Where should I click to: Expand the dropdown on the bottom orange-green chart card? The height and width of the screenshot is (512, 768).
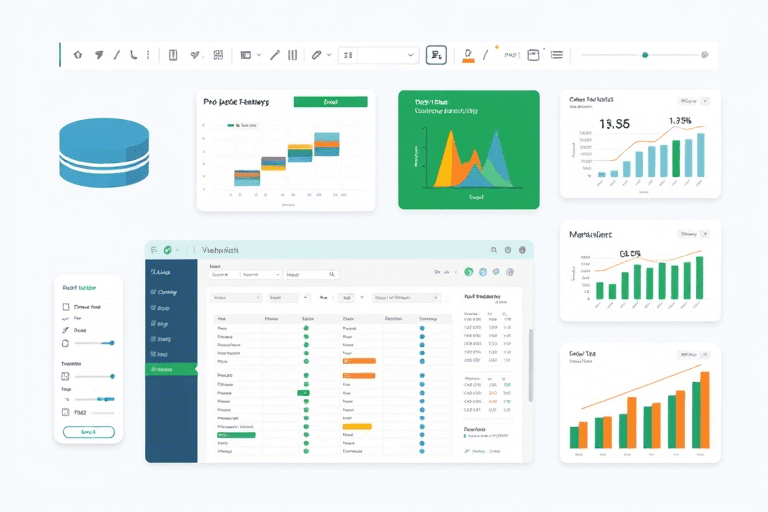pyautogui.click(x=693, y=355)
